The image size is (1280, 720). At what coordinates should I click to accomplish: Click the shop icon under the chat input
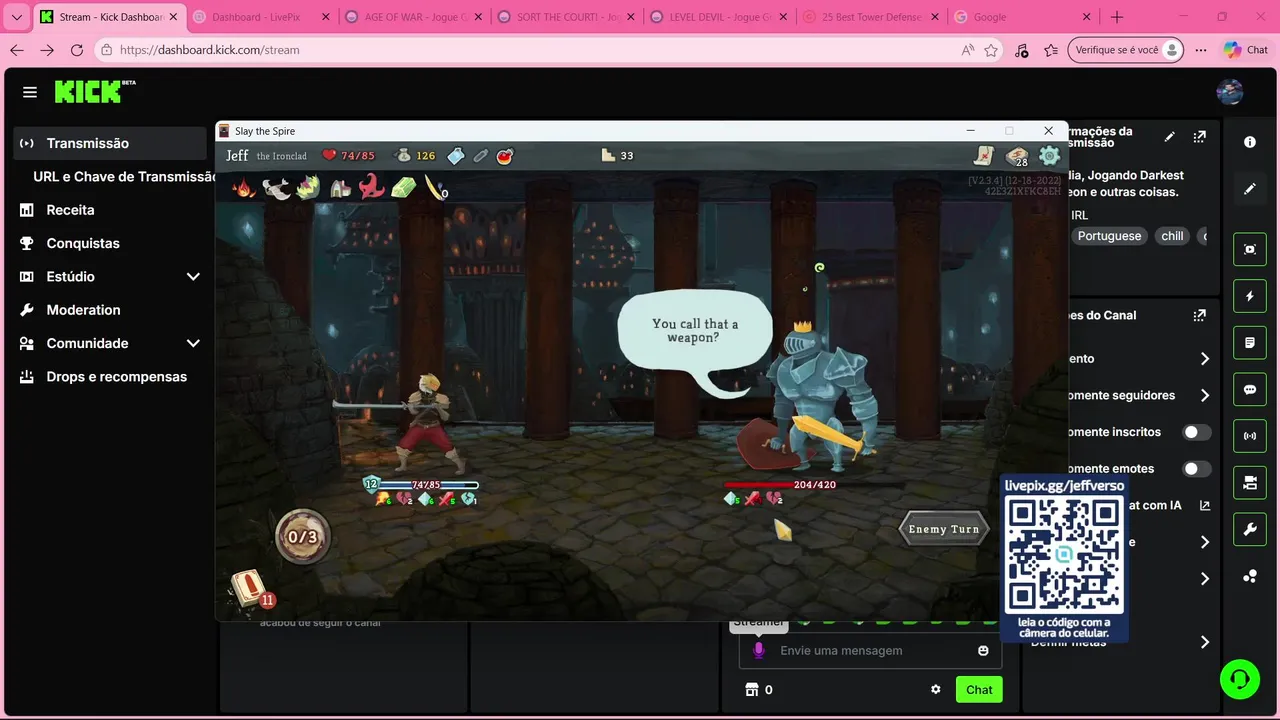click(752, 690)
